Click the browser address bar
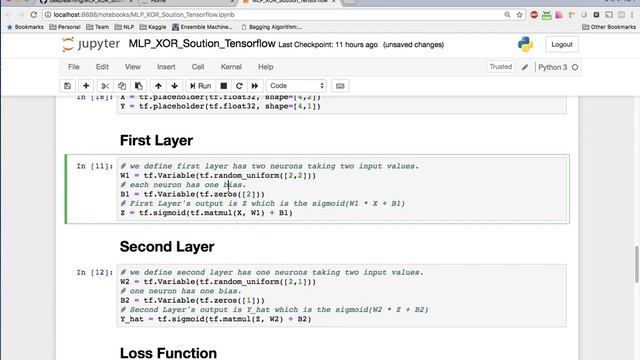 [273, 15]
